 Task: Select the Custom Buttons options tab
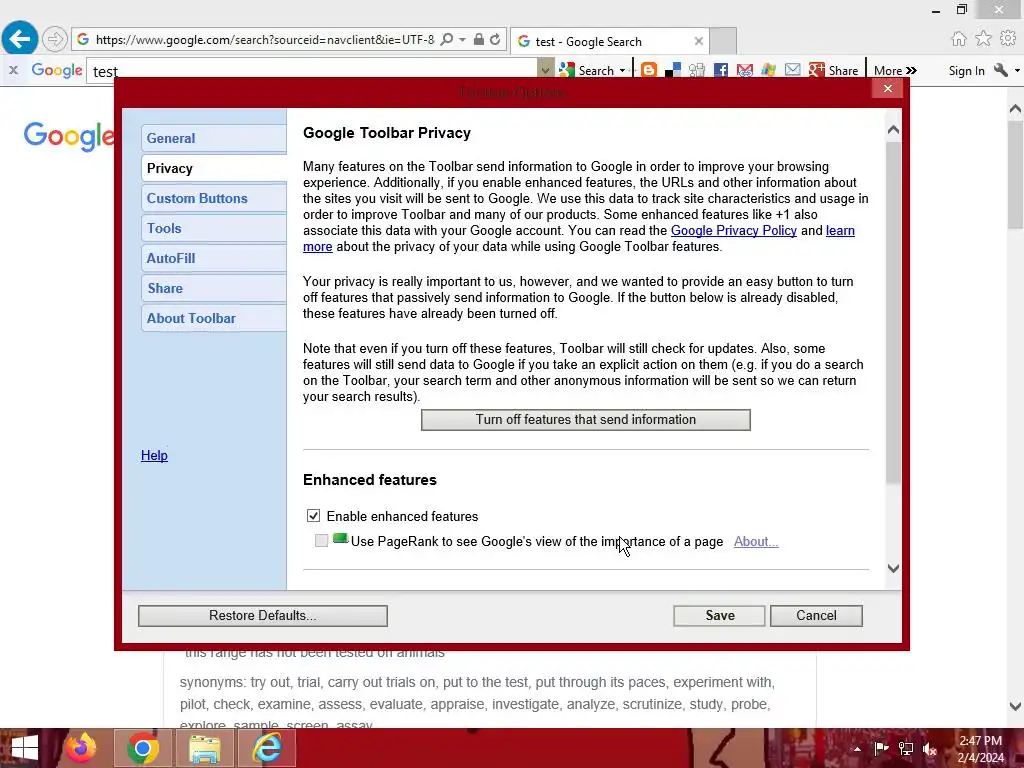[x=214, y=199]
